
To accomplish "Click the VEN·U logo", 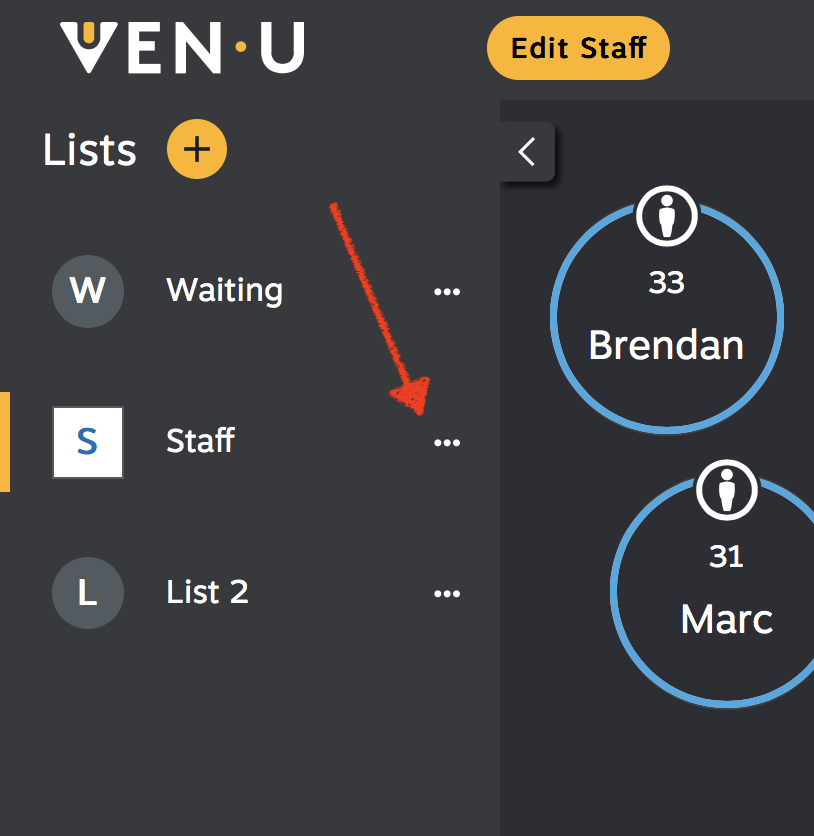I will pyautogui.click(x=182, y=47).
